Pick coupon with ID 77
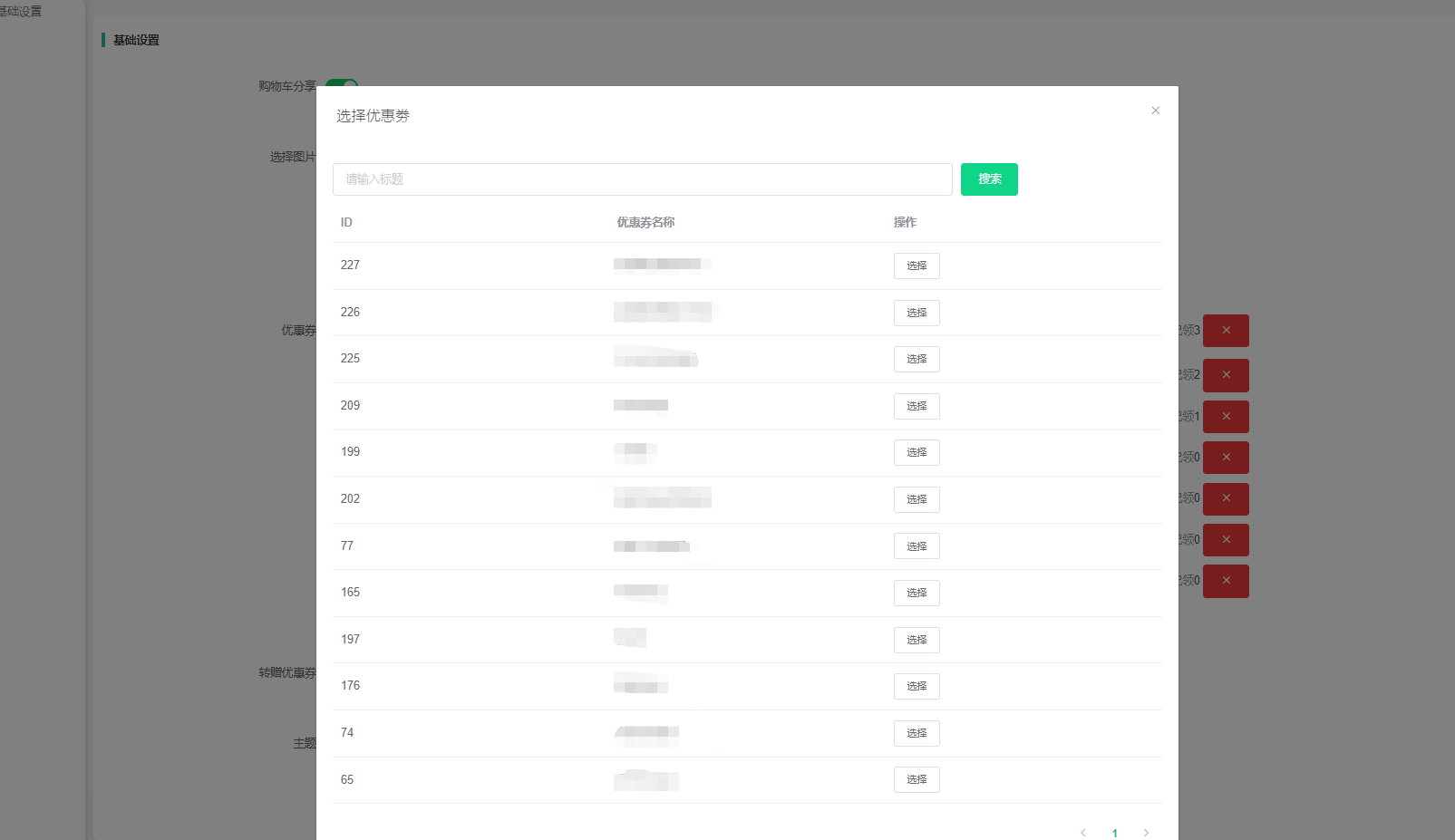The width and height of the screenshot is (1455, 840). pos(917,546)
